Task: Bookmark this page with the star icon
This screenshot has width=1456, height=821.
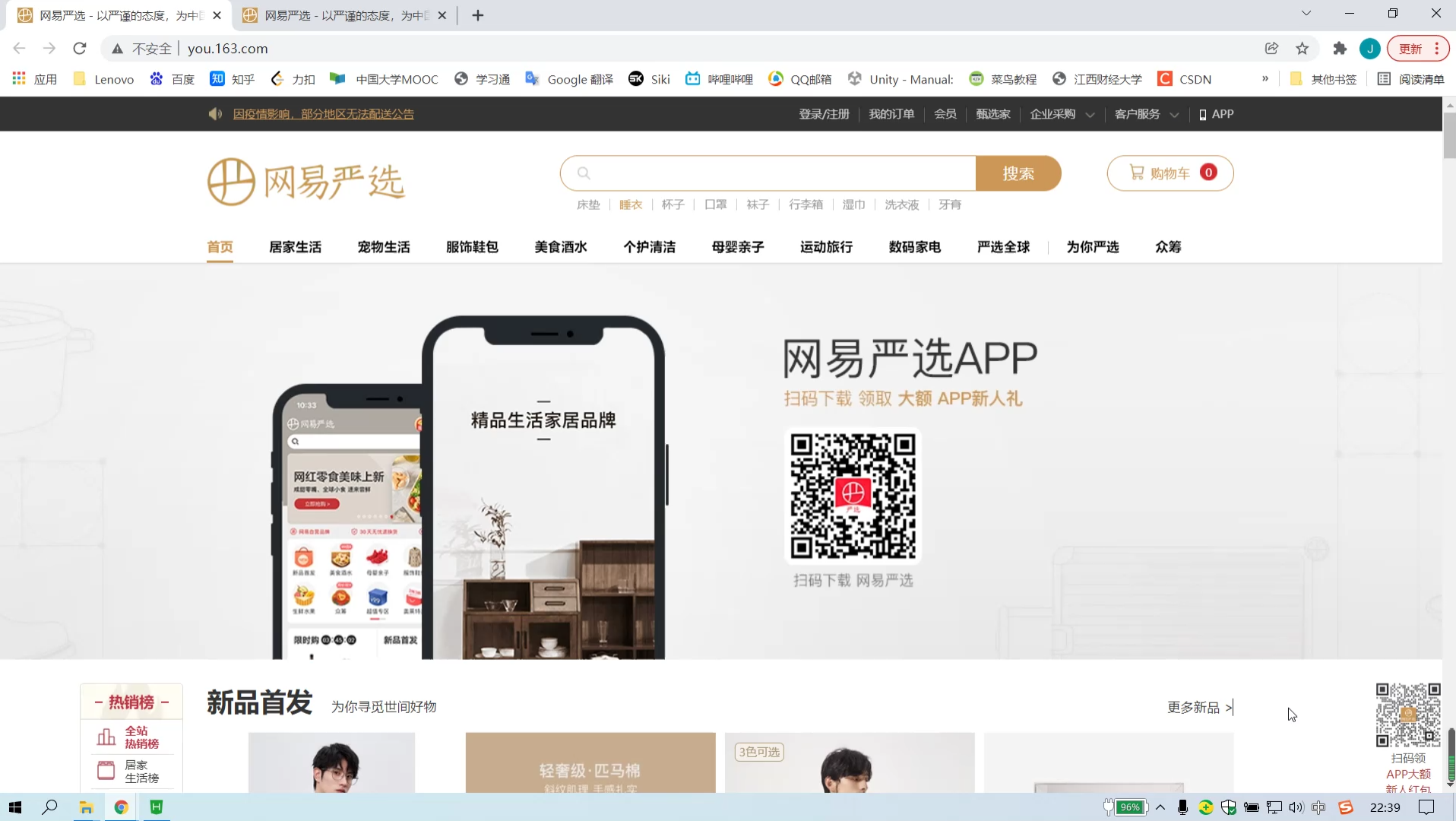Action: click(x=1302, y=49)
